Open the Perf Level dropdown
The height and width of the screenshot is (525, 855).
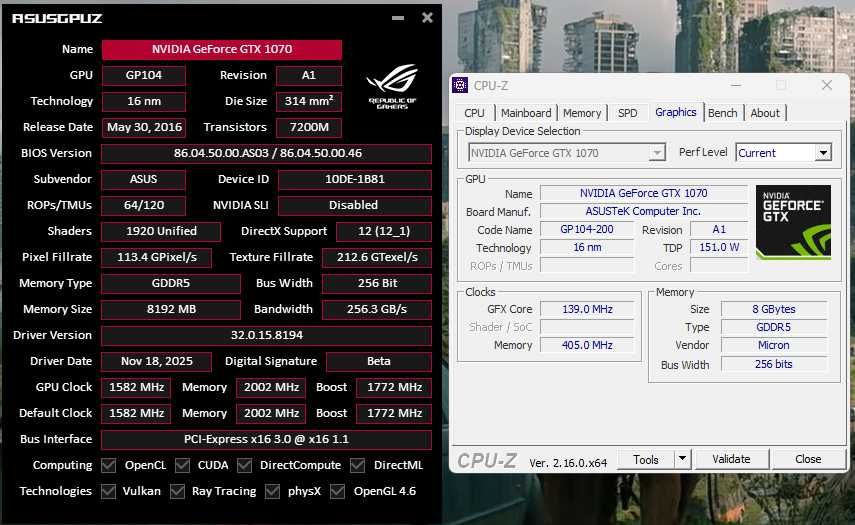pos(823,153)
